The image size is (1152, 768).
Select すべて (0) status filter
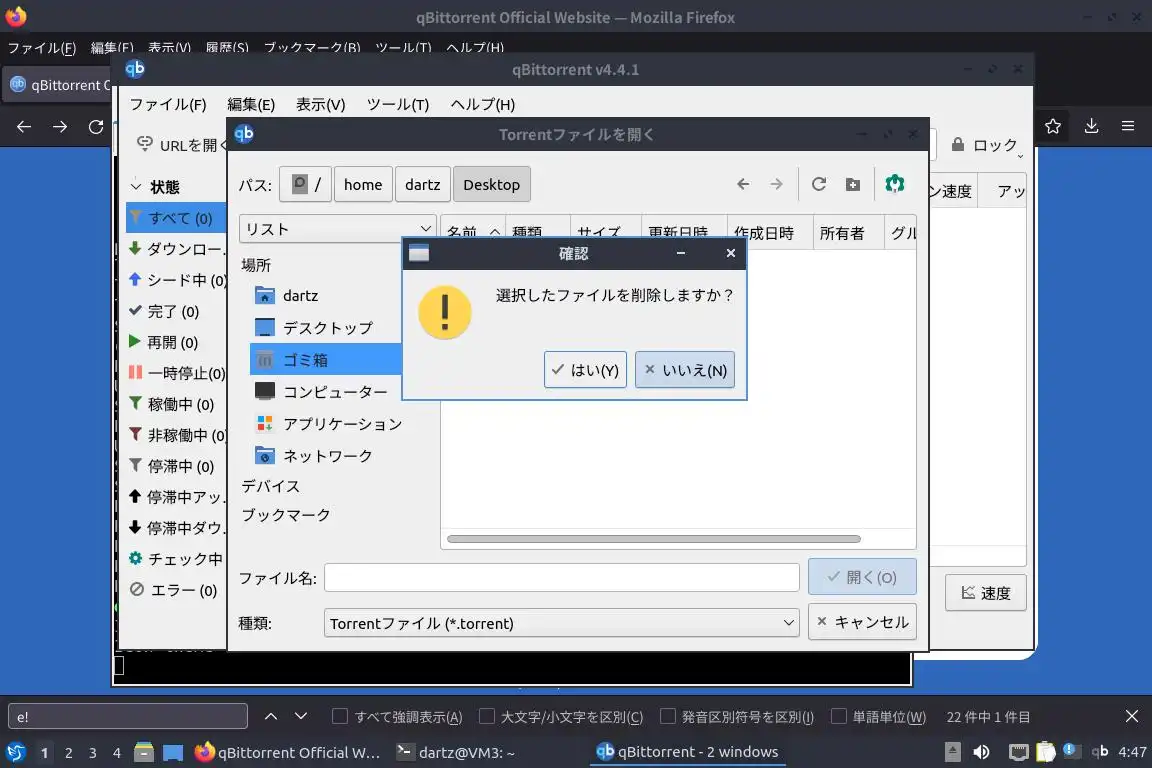[x=176, y=218]
